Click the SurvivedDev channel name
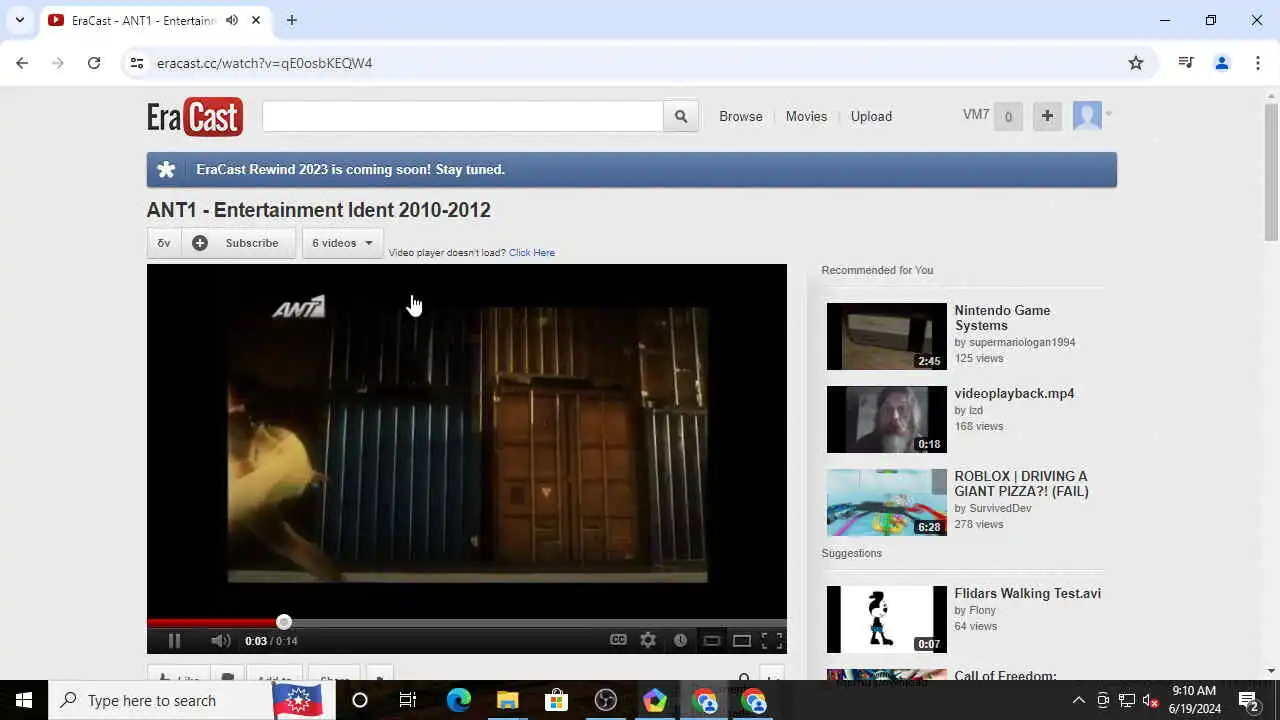This screenshot has height=720, width=1280. pos(1000,508)
